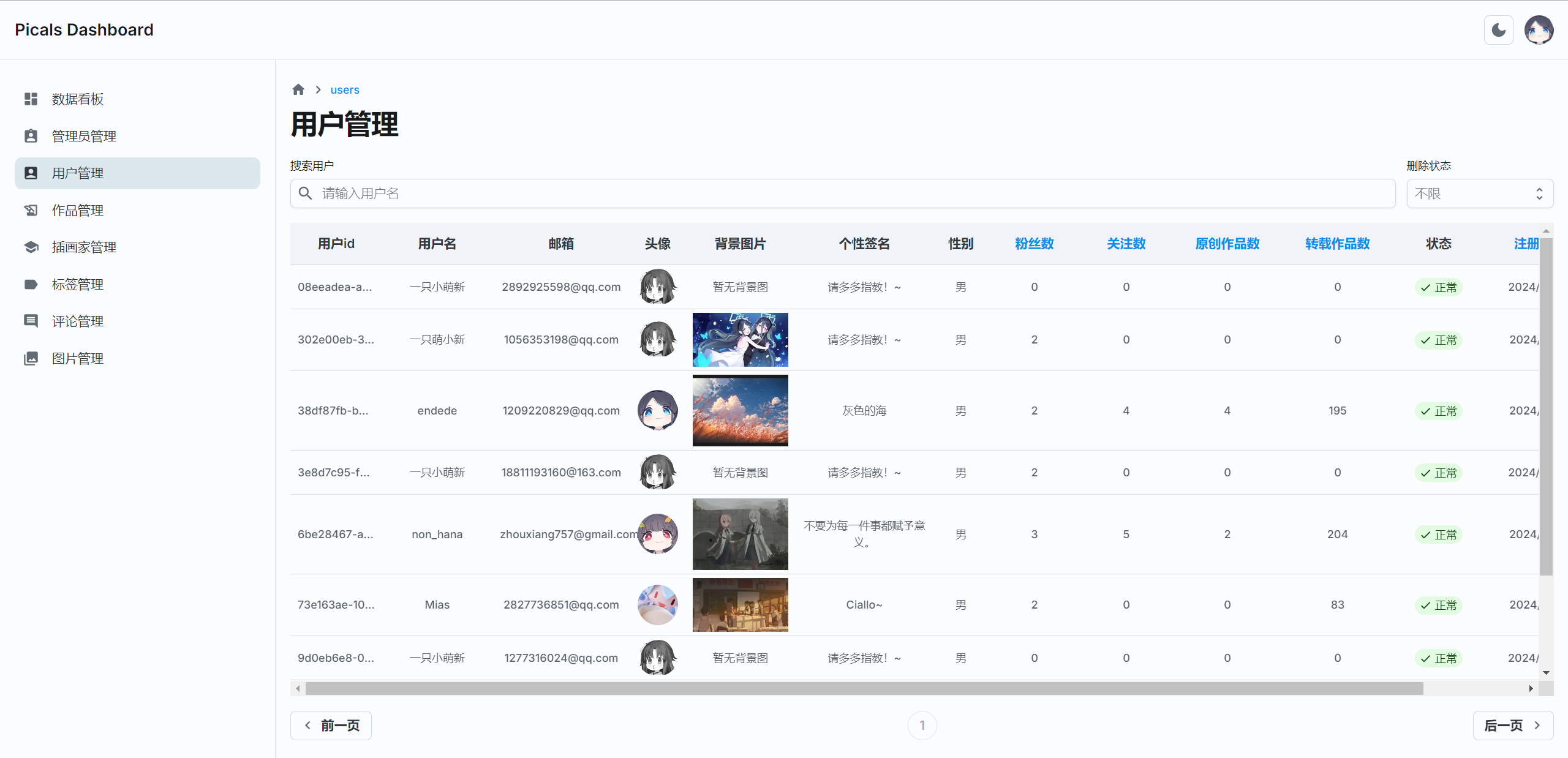Screen dimensions: 1568x758
Task: Click email 1209220829@qq.com
Action: (561, 410)
